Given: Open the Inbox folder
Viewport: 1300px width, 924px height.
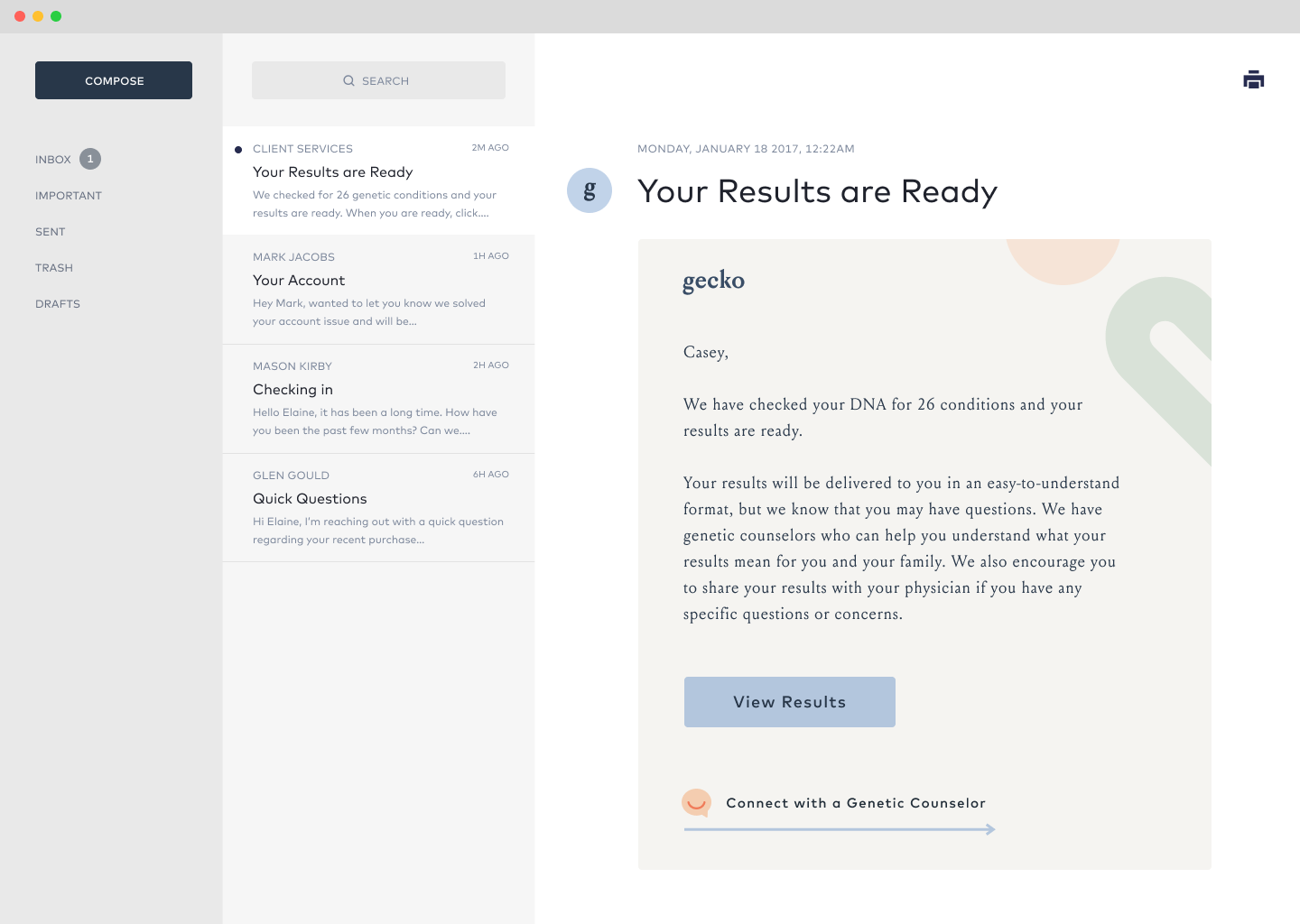Looking at the screenshot, I should 53,159.
